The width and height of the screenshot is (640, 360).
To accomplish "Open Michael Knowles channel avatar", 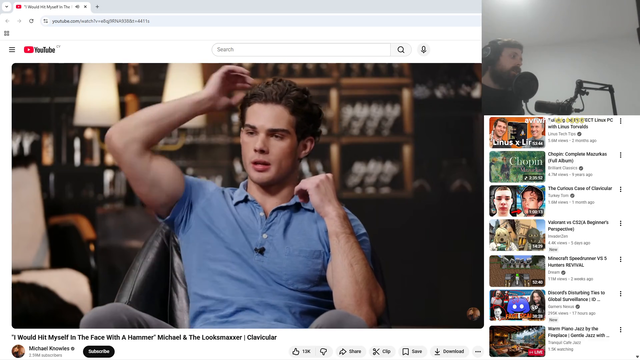I will [x=18, y=351].
